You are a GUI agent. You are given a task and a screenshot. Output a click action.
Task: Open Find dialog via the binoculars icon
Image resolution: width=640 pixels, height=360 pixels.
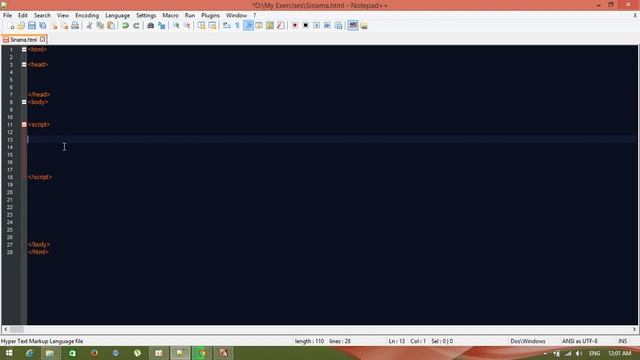coord(151,26)
